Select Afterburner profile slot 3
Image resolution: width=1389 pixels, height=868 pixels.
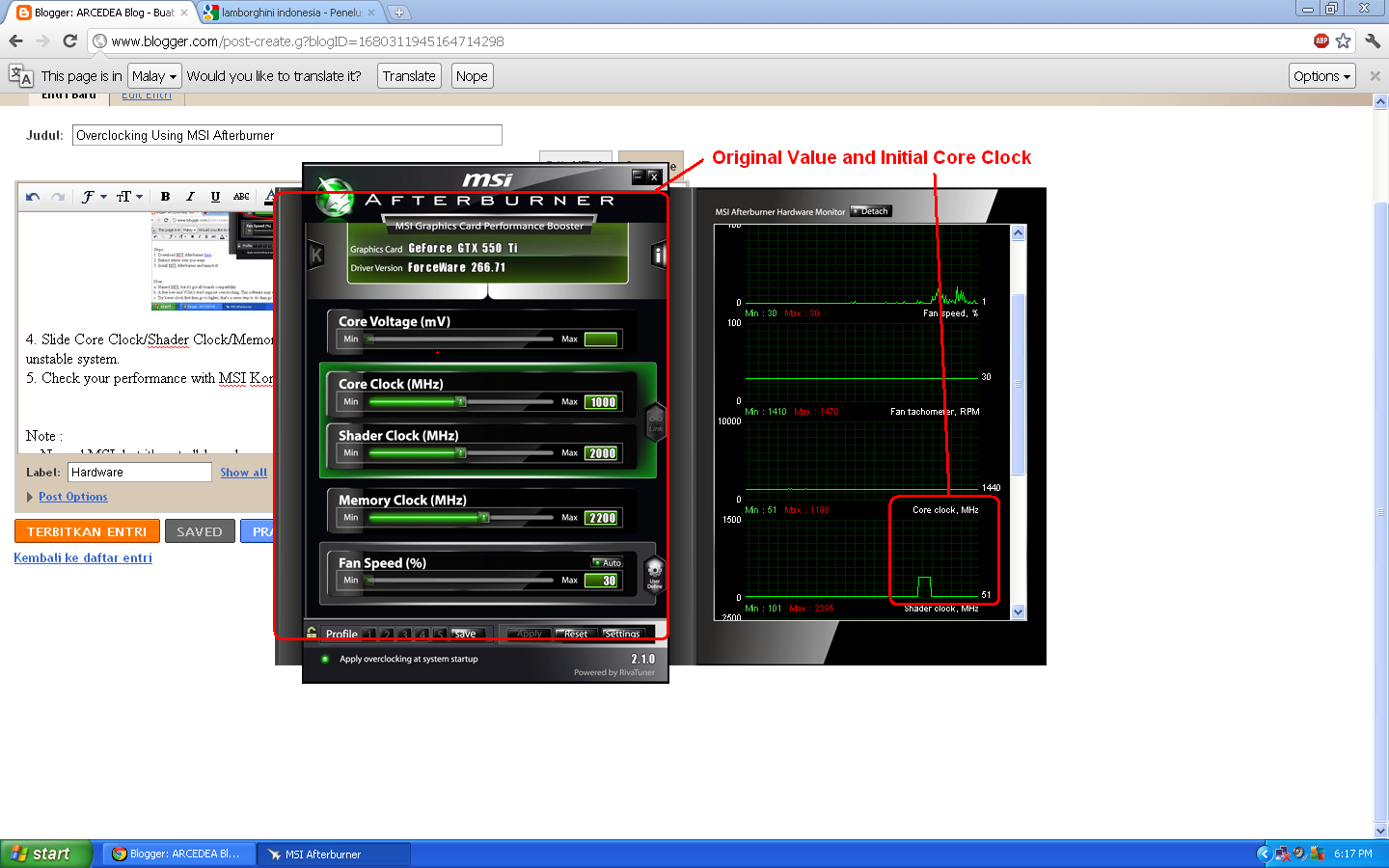(404, 634)
